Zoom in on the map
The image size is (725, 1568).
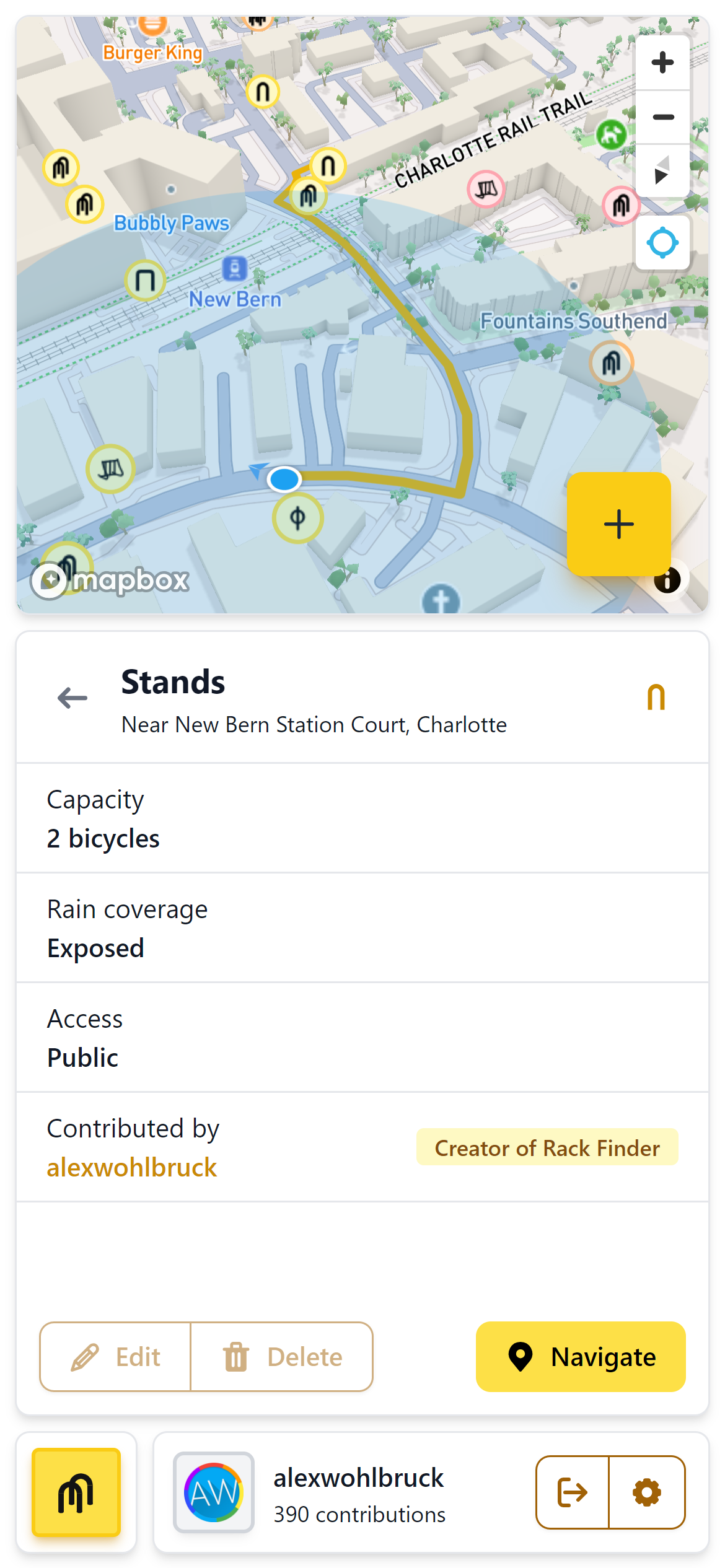(x=662, y=63)
